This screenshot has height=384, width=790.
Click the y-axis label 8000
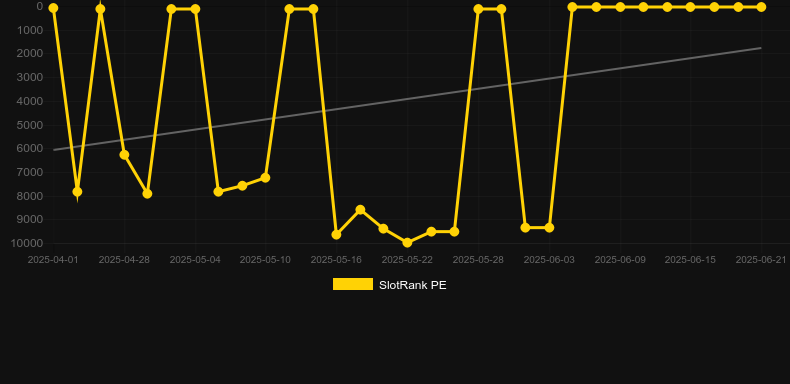30,196
